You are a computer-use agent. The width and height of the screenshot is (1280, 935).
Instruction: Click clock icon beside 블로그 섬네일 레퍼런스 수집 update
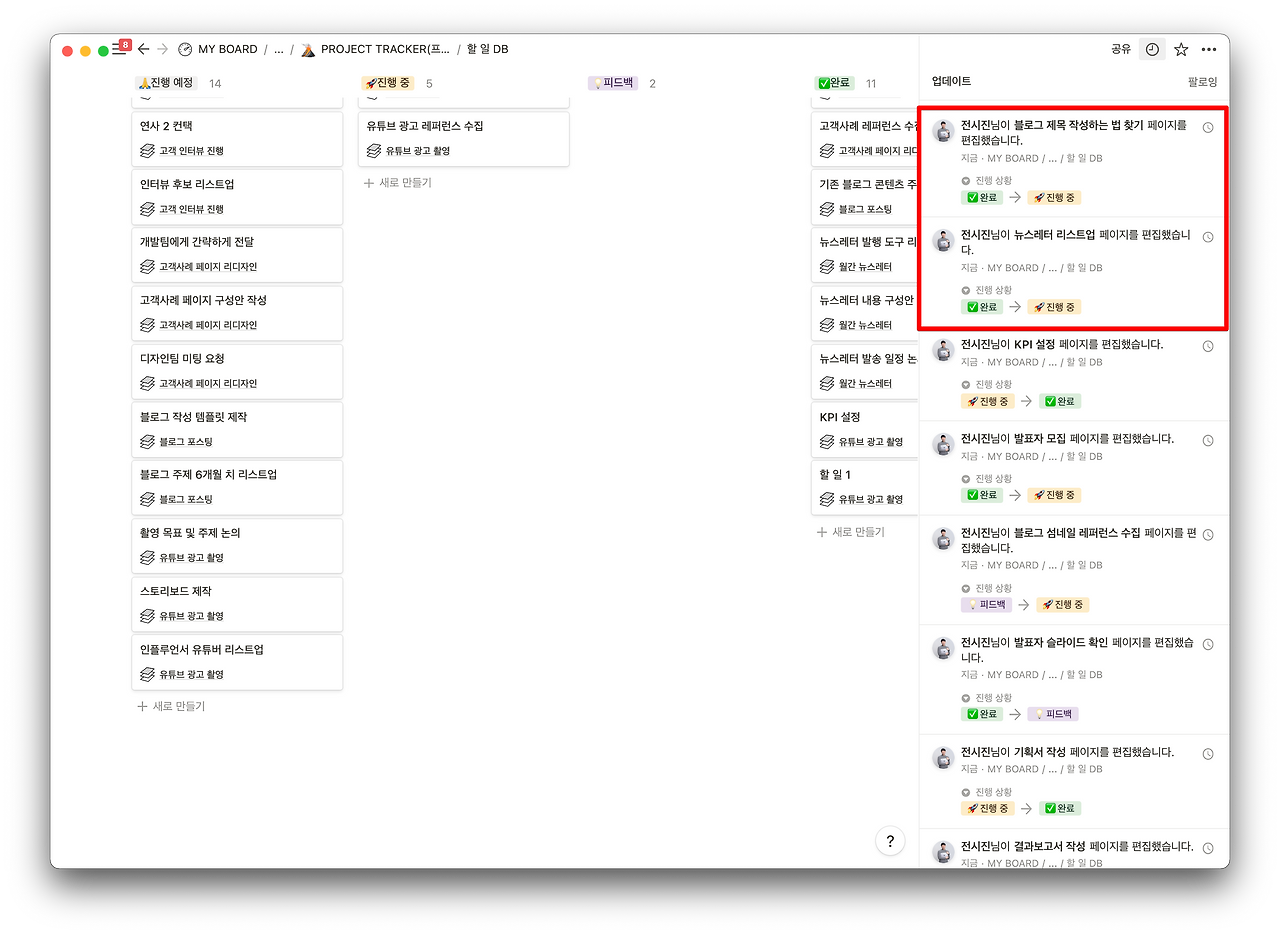[1208, 535]
